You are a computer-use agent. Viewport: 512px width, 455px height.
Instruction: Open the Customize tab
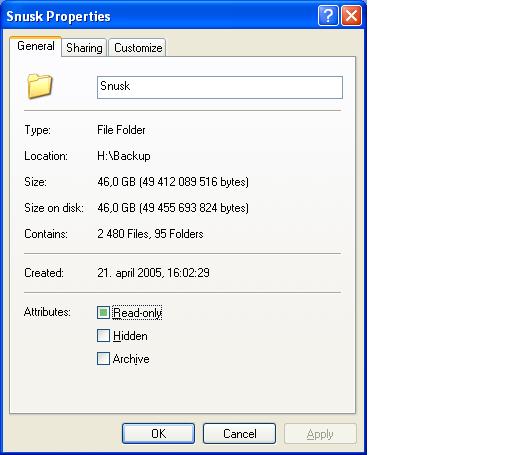pyautogui.click(x=138, y=48)
